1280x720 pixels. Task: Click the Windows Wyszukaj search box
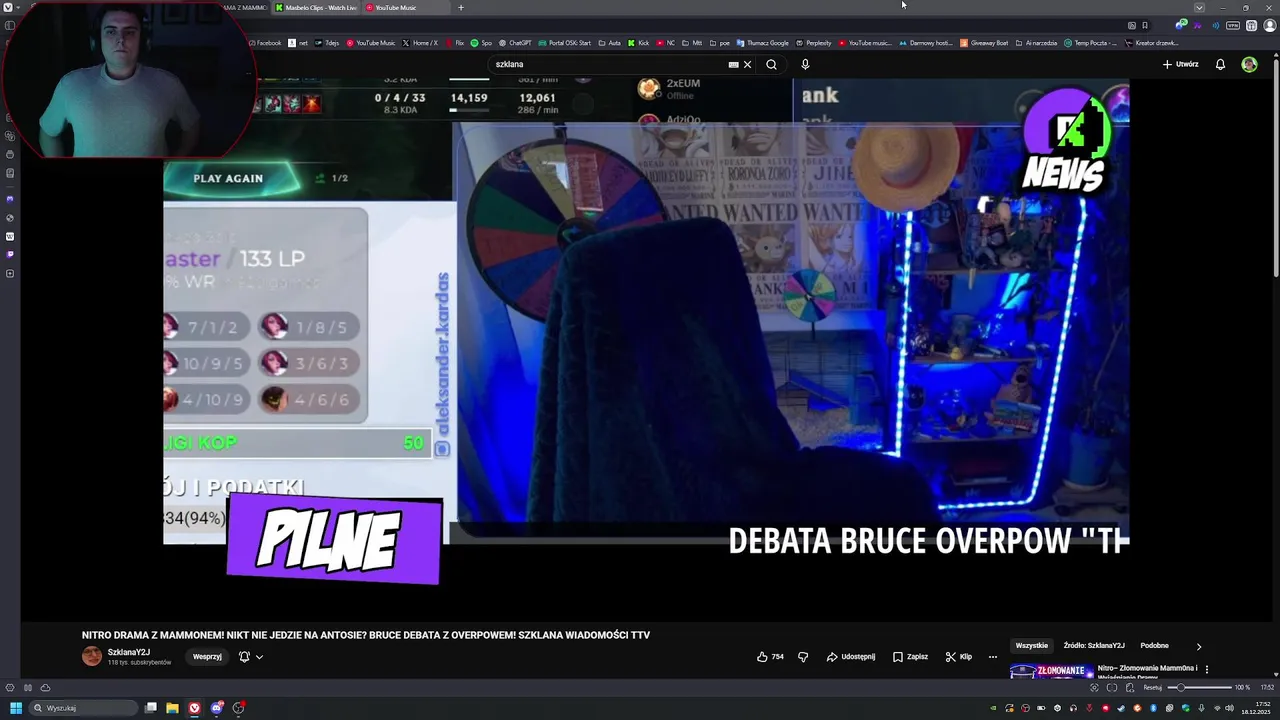83,708
